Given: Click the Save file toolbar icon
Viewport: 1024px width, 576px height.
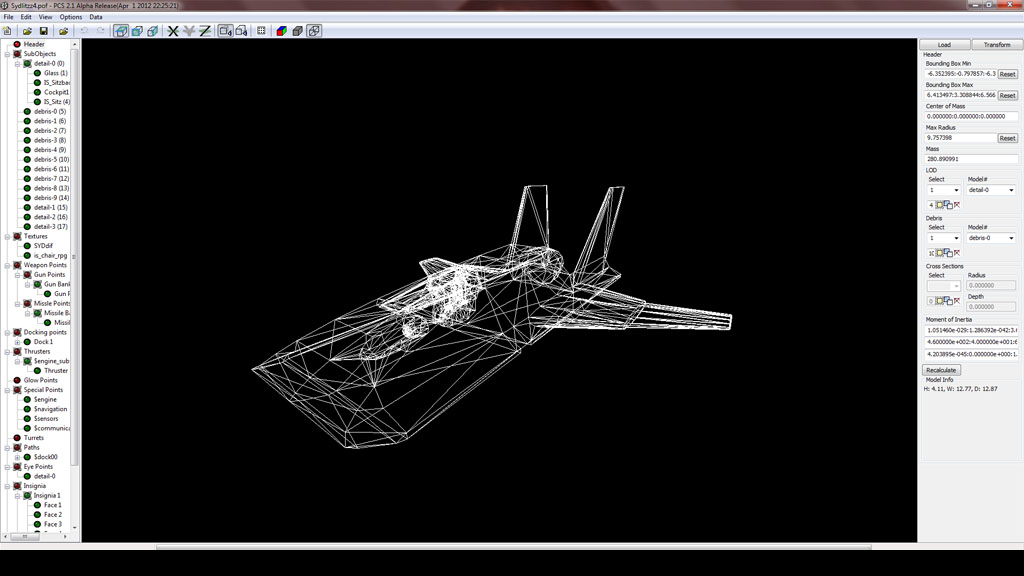Looking at the screenshot, I should click(44, 31).
